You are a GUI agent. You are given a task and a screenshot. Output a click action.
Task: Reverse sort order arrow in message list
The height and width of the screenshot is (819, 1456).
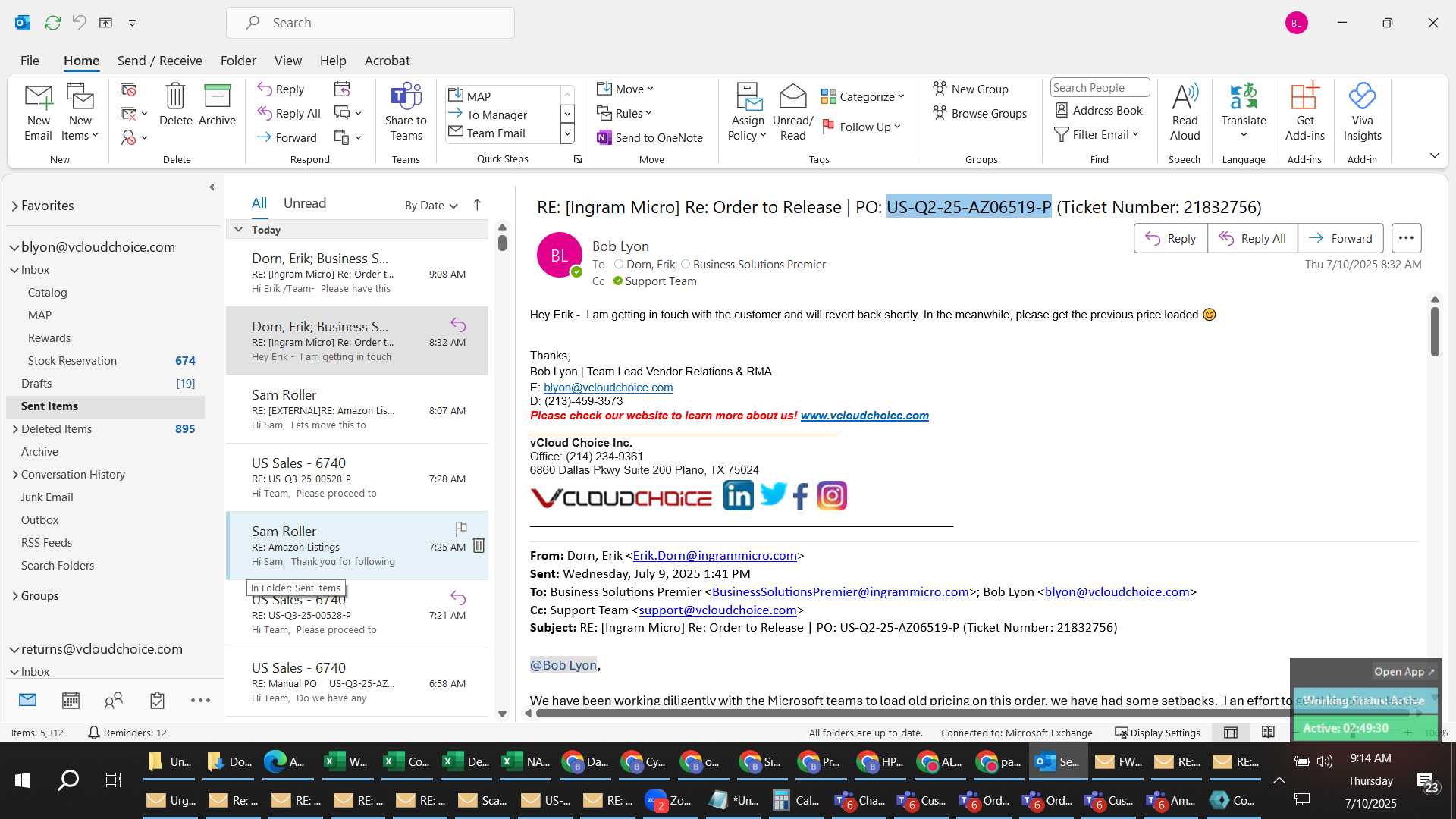[477, 205]
